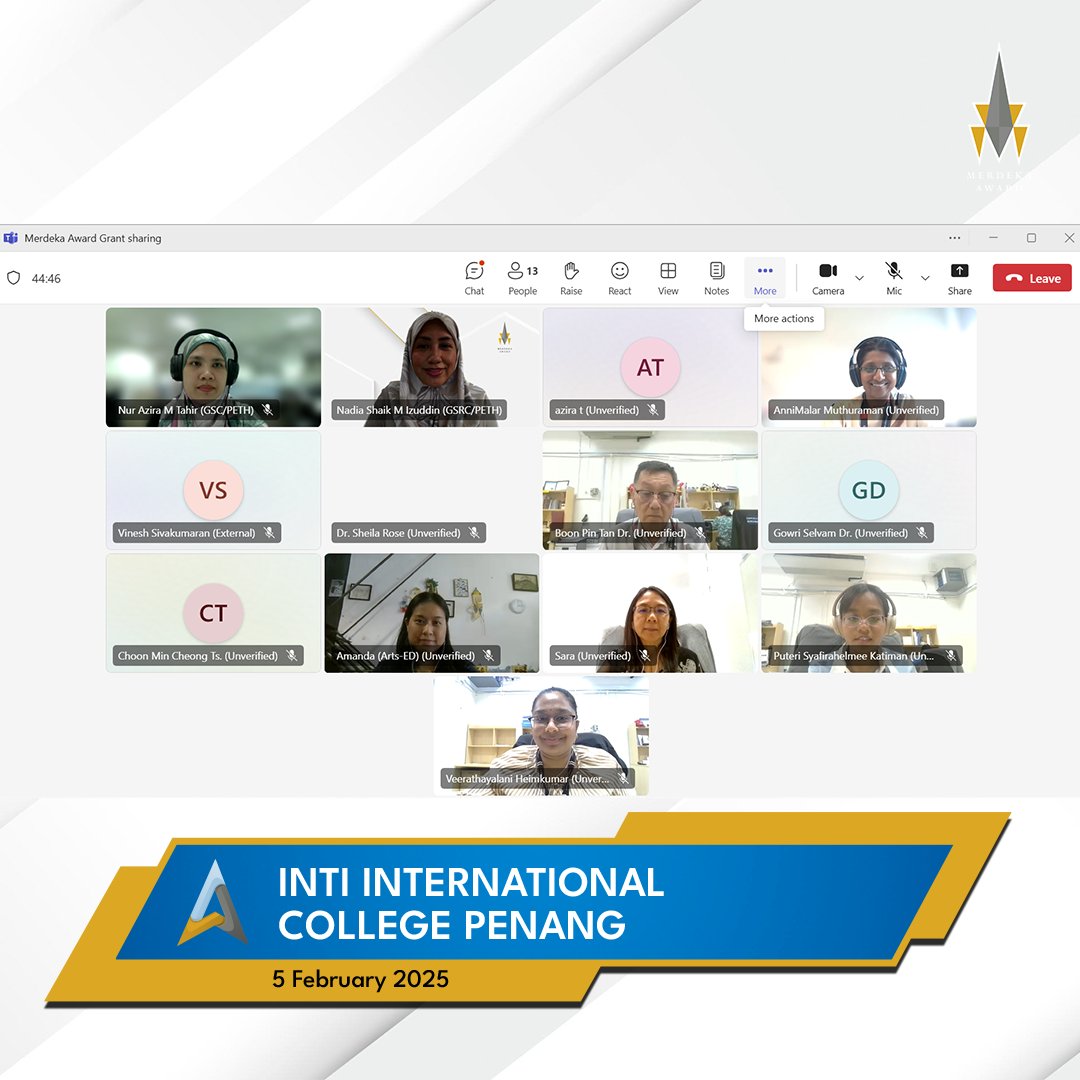Open the React emoji options
This screenshot has height=1080, width=1080.
(619, 278)
